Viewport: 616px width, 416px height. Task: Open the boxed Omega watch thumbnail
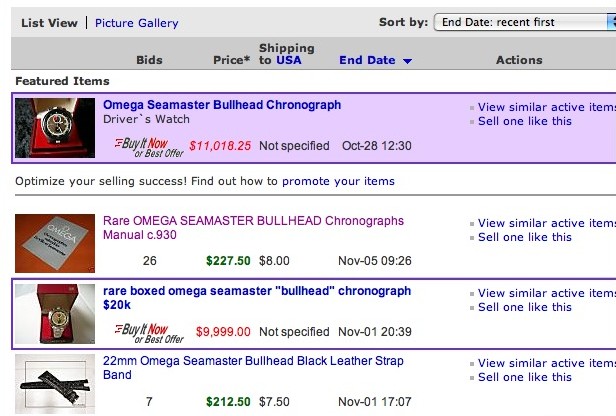click(55, 314)
